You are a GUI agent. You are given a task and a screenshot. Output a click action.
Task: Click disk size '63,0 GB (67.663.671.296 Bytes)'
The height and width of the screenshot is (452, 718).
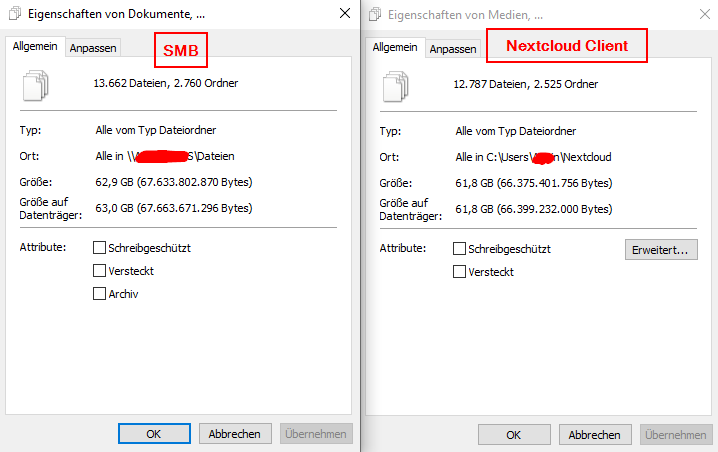[174, 208]
